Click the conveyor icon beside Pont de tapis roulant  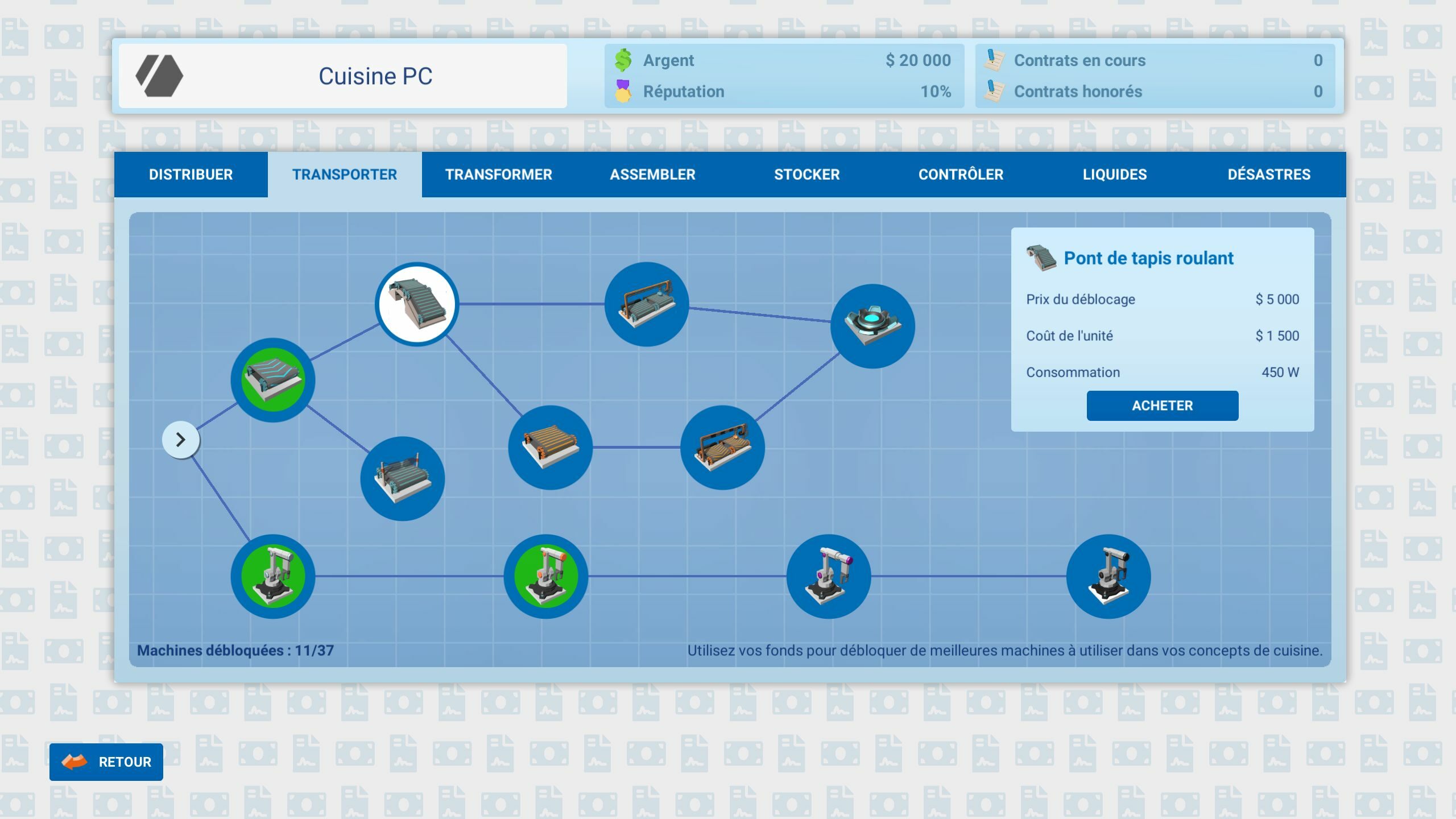click(x=1041, y=258)
